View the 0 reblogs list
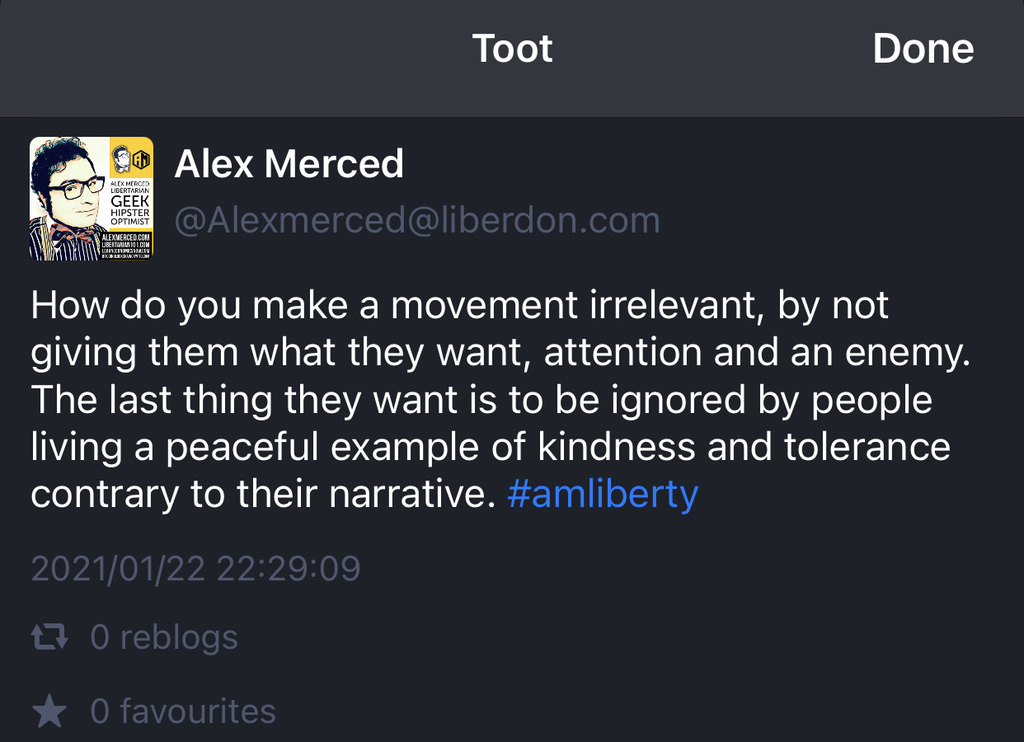Screen dimensions: 1024x742 [164, 637]
